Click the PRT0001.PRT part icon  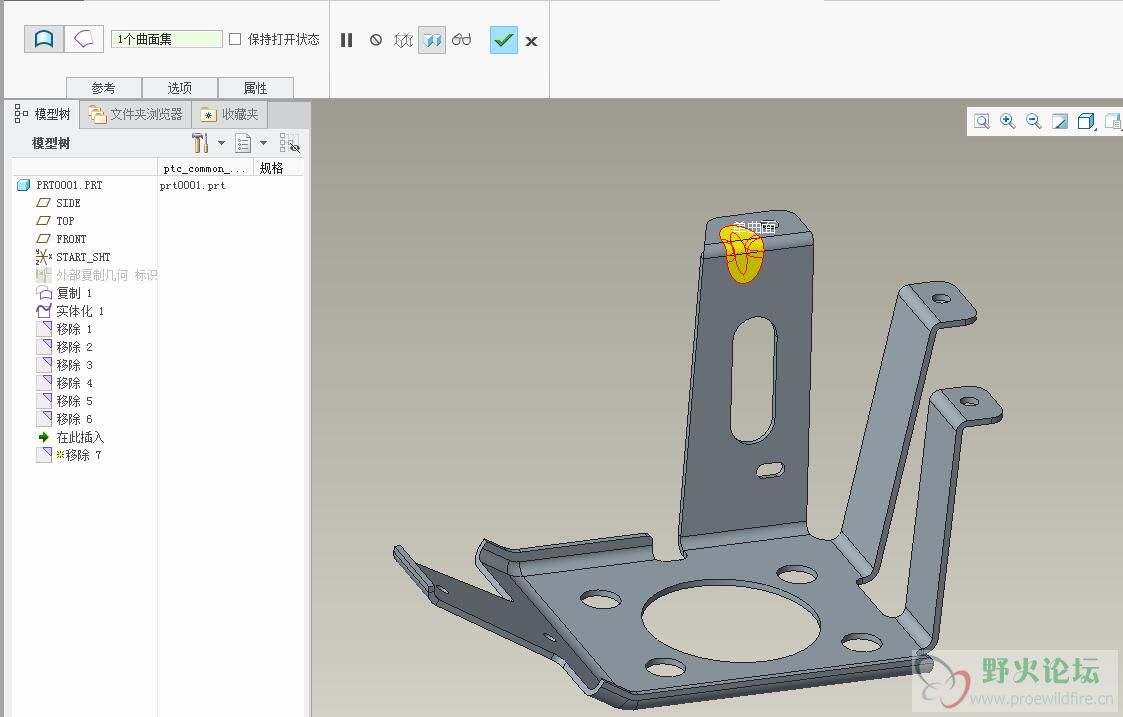pyautogui.click(x=23, y=185)
